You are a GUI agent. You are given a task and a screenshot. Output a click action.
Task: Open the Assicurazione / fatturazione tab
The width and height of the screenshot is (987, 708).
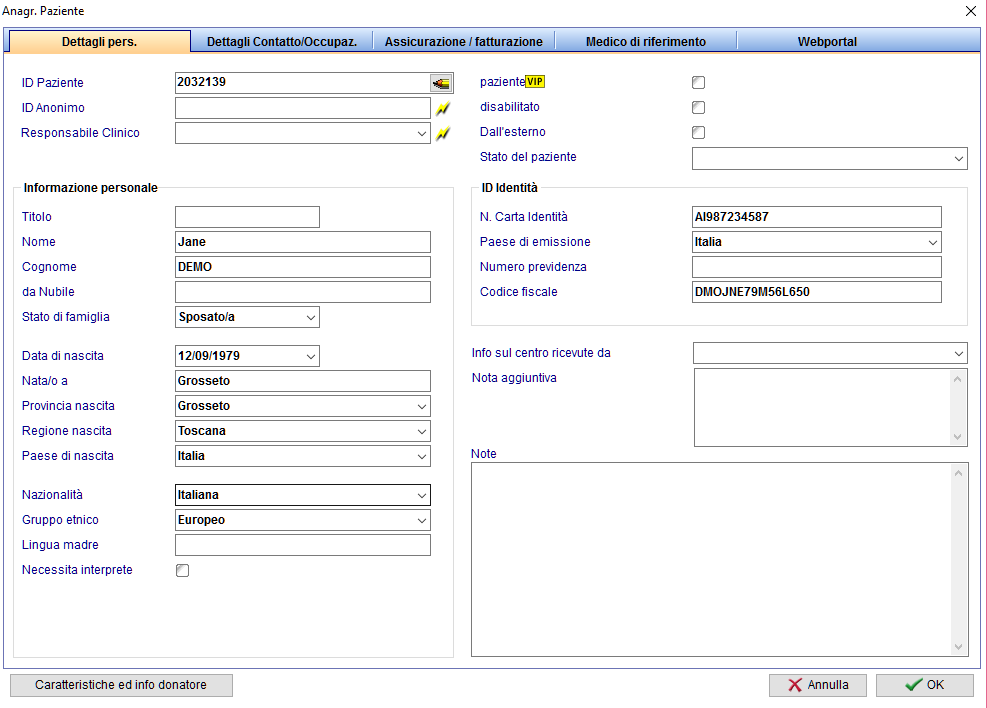coord(463,42)
